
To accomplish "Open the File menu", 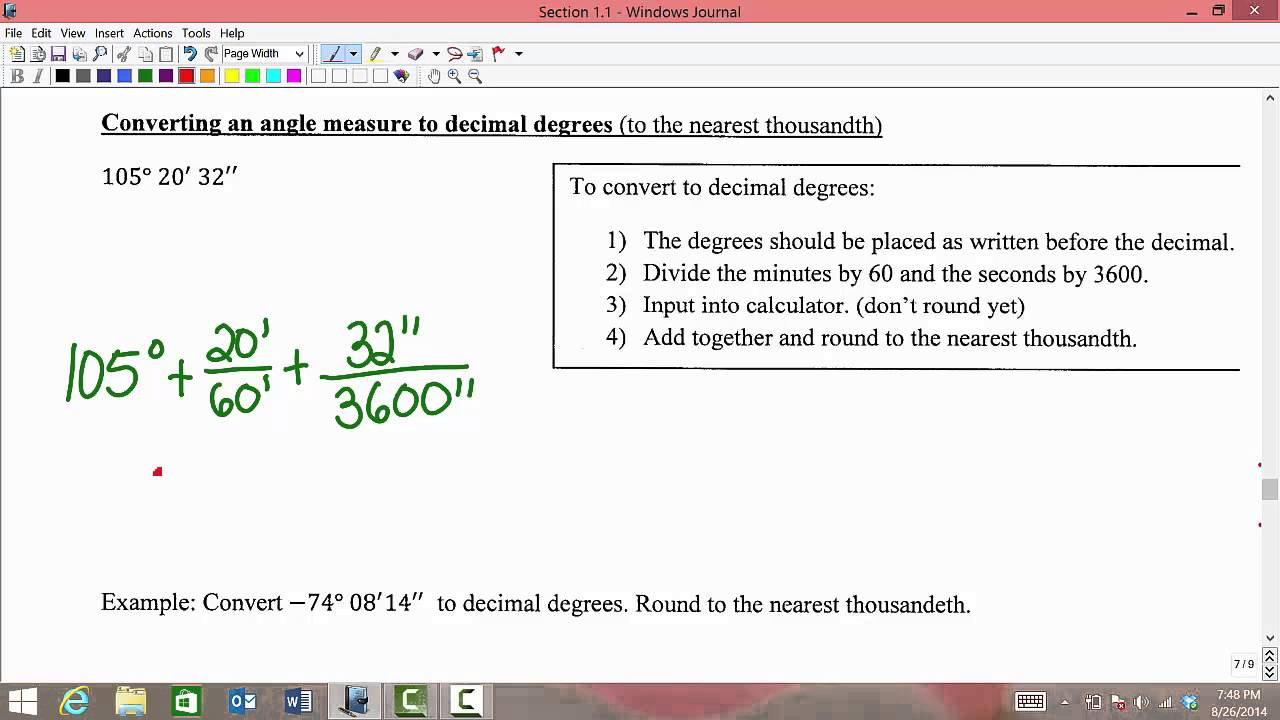I will (x=13, y=33).
